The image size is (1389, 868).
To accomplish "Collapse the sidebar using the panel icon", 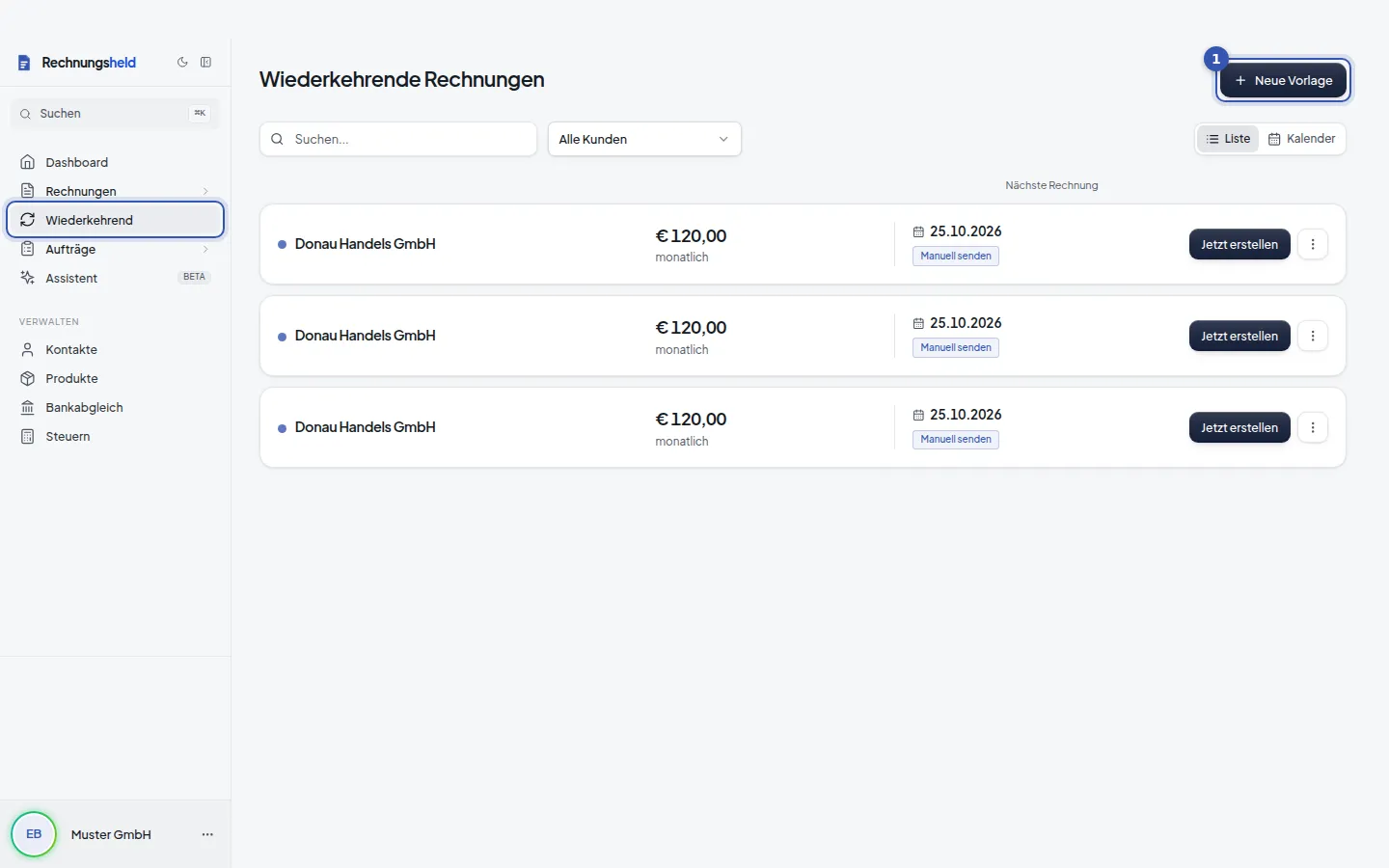I will [x=205, y=63].
